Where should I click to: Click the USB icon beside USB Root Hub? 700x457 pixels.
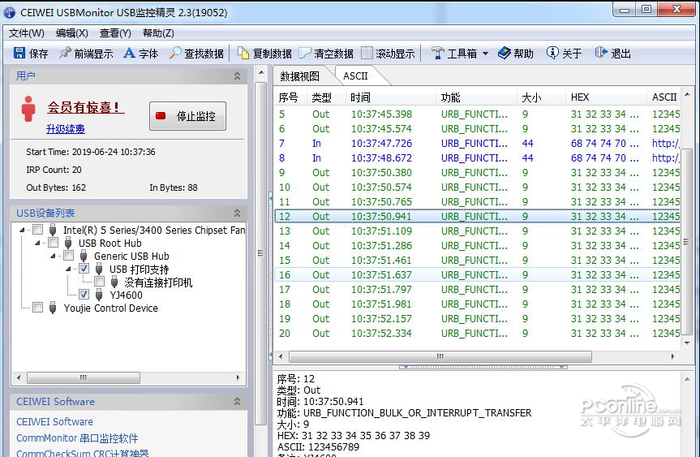68,243
